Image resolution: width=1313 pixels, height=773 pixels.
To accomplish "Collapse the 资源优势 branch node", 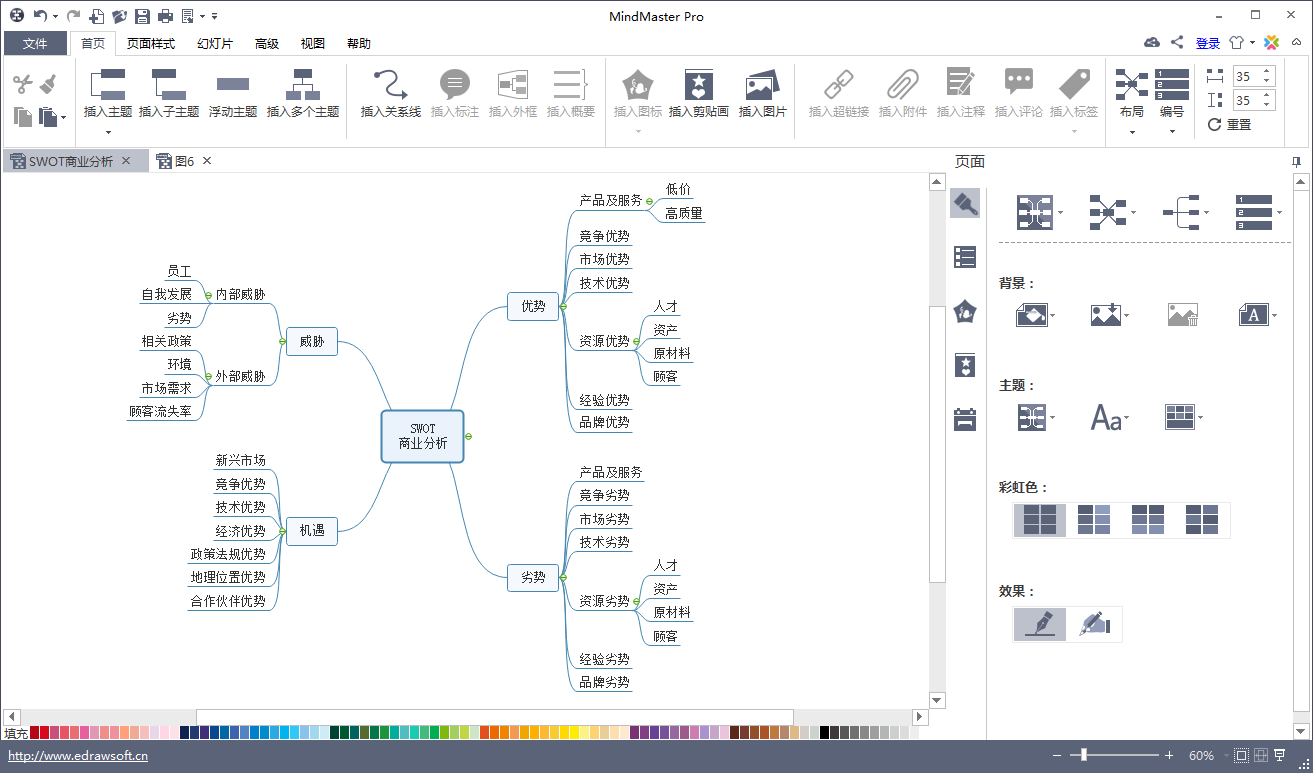I will [636, 341].
